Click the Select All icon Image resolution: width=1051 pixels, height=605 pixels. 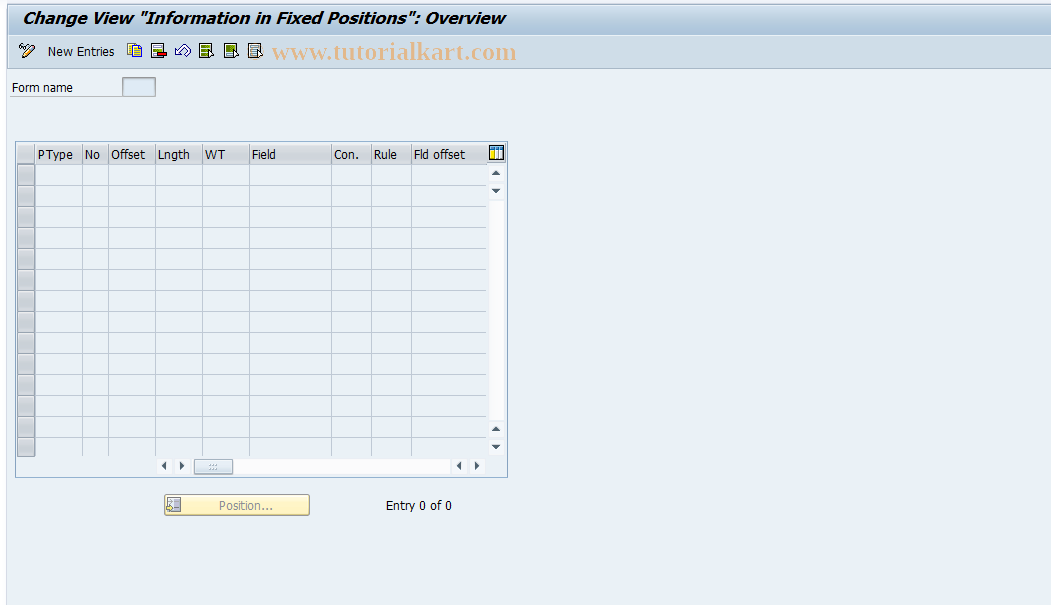point(206,51)
